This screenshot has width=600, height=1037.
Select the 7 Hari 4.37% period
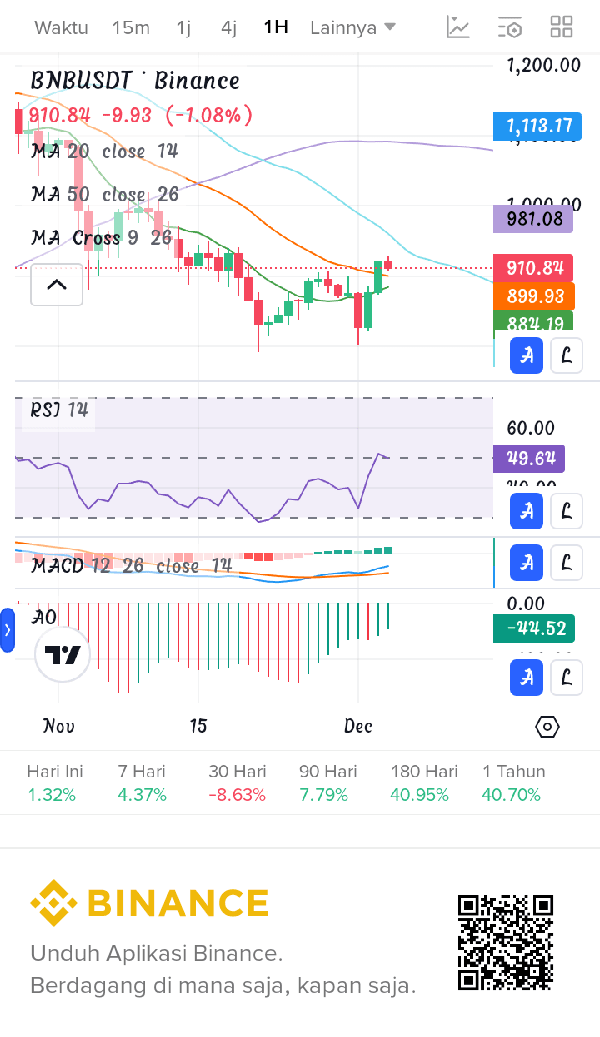click(x=142, y=783)
